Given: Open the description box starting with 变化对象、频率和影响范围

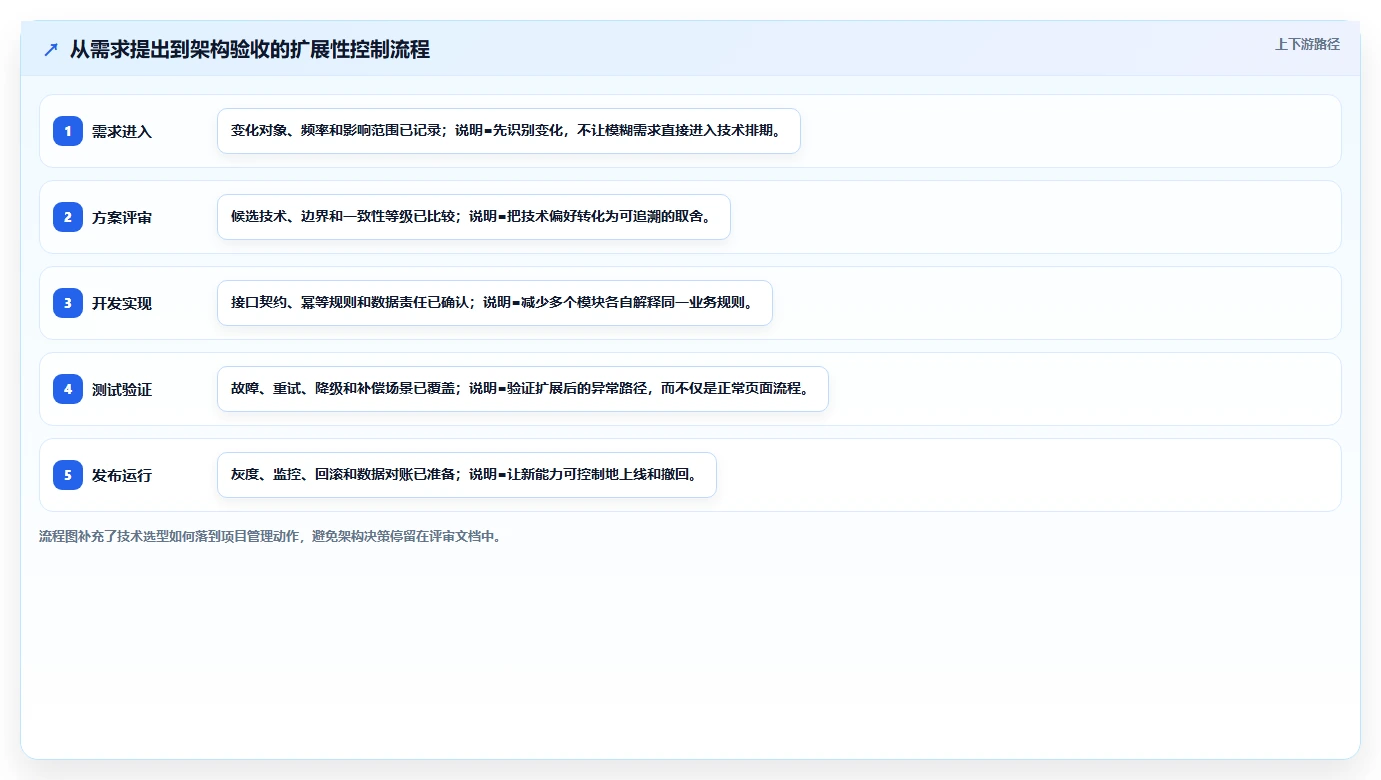Looking at the screenshot, I should point(509,131).
